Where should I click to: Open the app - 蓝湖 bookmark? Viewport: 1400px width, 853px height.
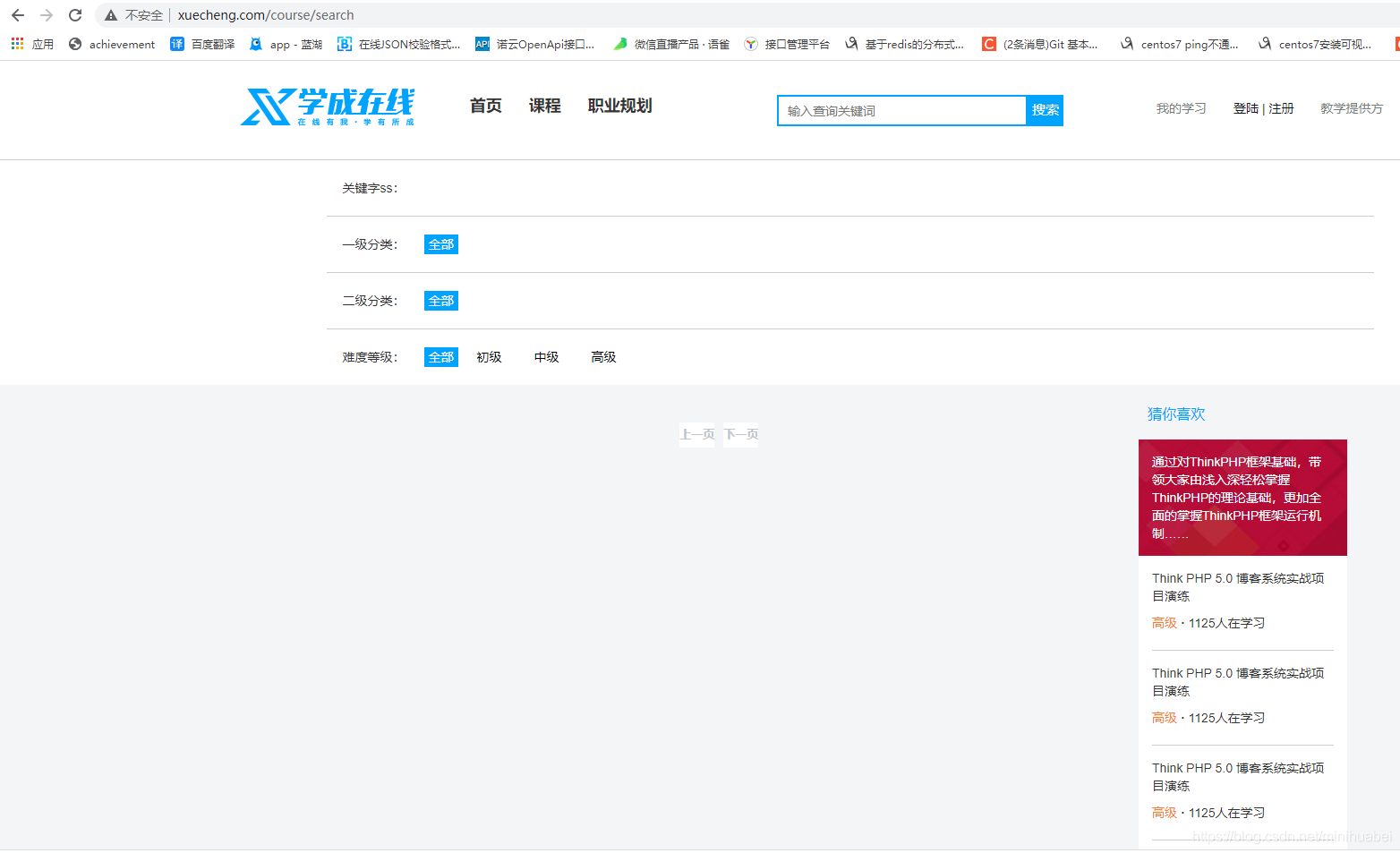tap(285, 44)
